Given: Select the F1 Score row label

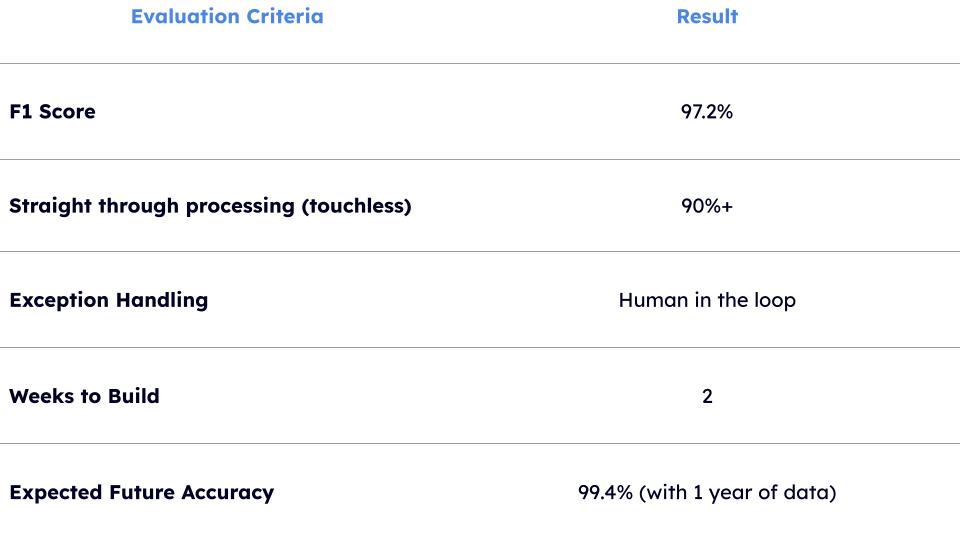Looking at the screenshot, I should pos(52,112).
